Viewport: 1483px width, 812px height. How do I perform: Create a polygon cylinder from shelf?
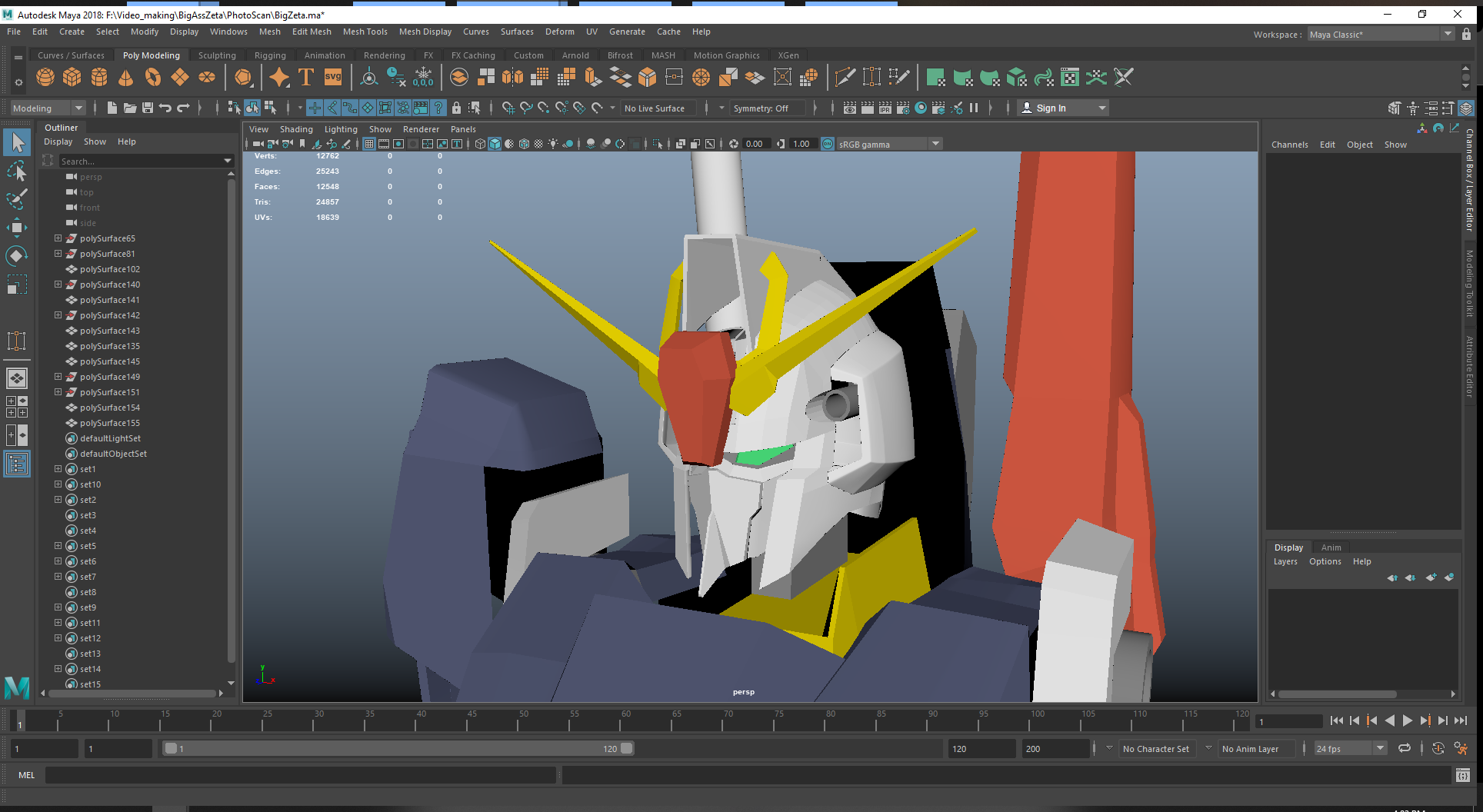(99, 78)
